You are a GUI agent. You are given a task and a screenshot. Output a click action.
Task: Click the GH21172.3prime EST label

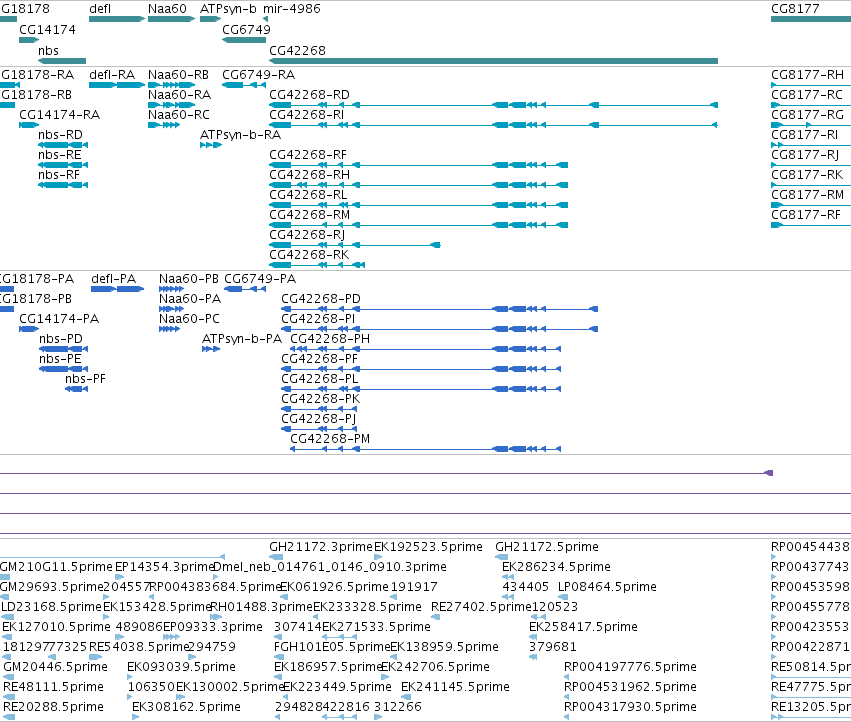(321, 547)
